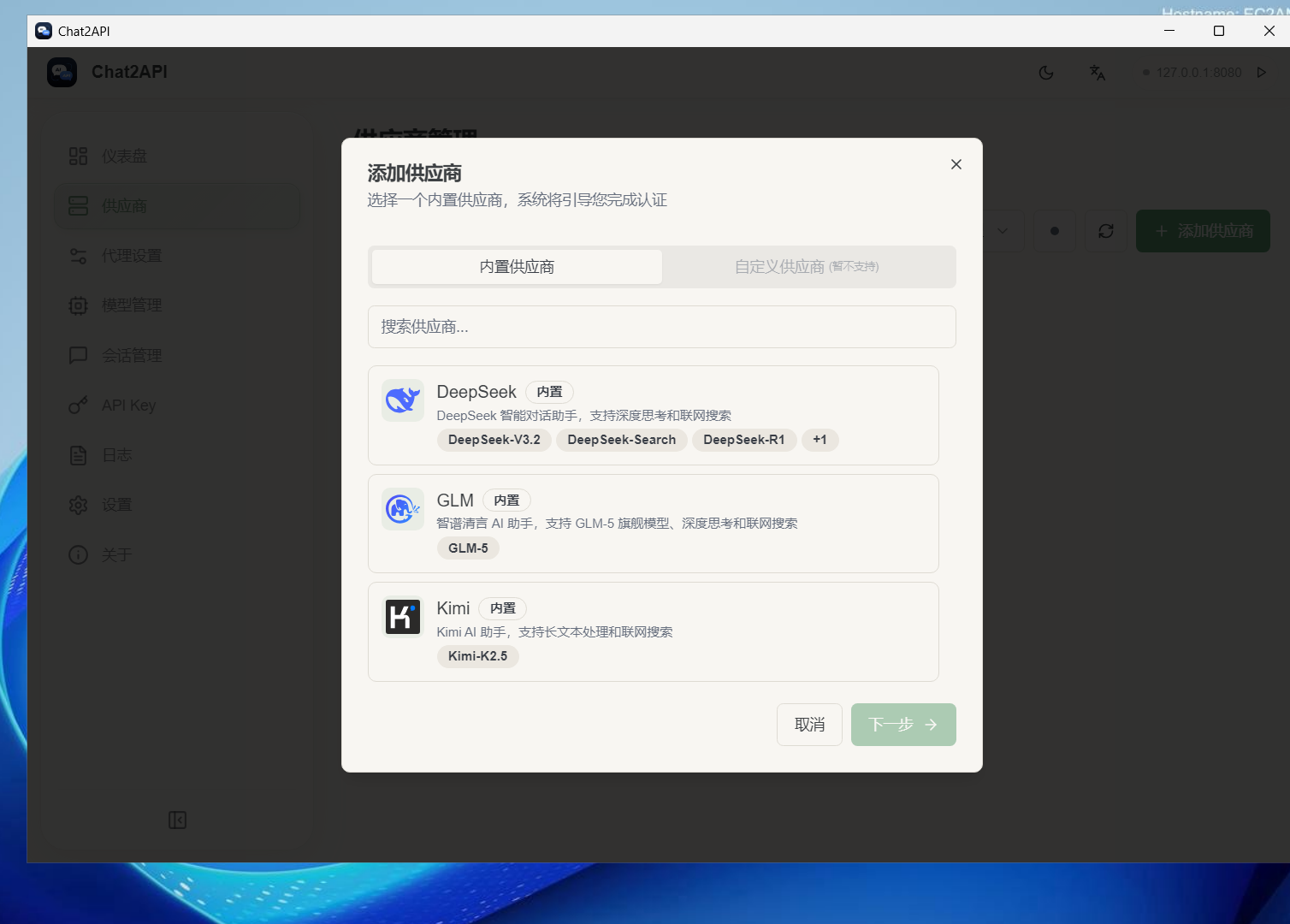
Task: Open 仪表盘 dashboard in sidebar
Action: point(178,157)
